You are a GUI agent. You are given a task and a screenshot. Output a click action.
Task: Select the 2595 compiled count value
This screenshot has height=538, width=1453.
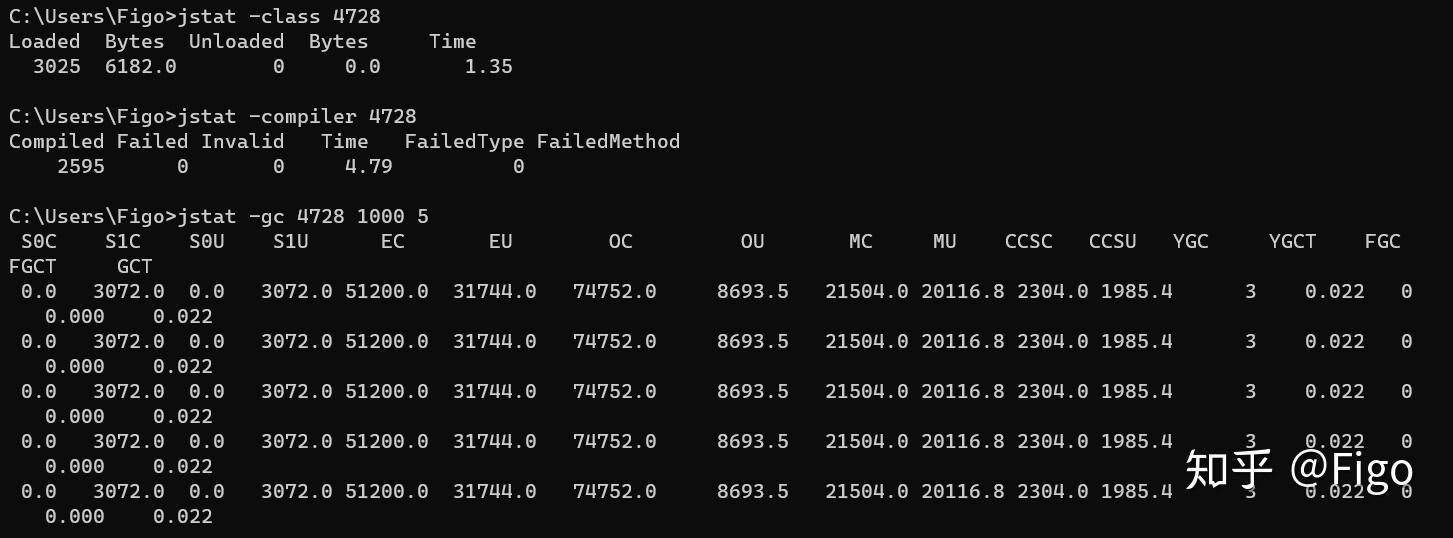[x=81, y=167]
